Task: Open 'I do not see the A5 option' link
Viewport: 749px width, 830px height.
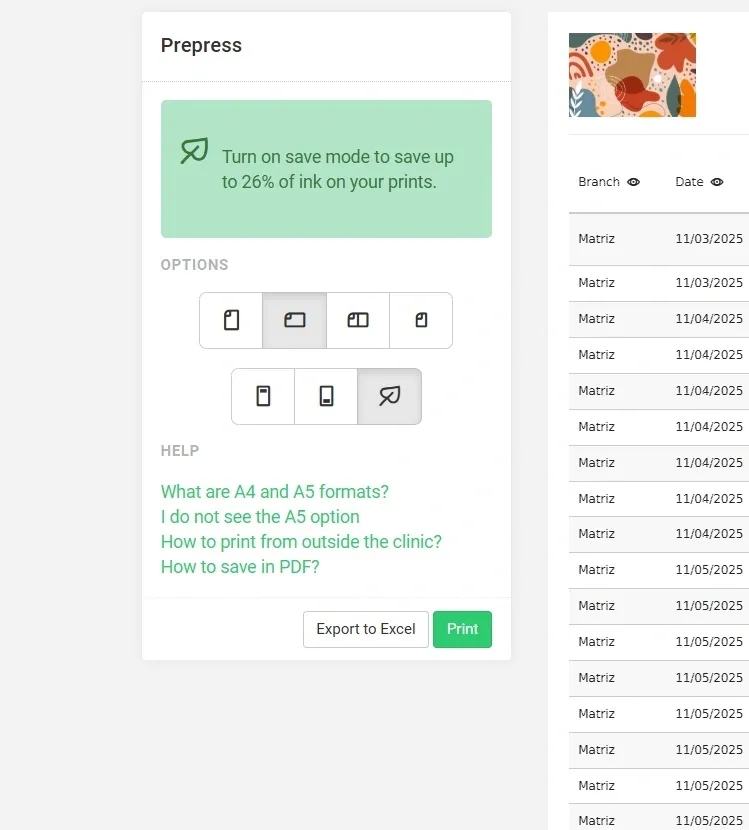Action: 260,517
